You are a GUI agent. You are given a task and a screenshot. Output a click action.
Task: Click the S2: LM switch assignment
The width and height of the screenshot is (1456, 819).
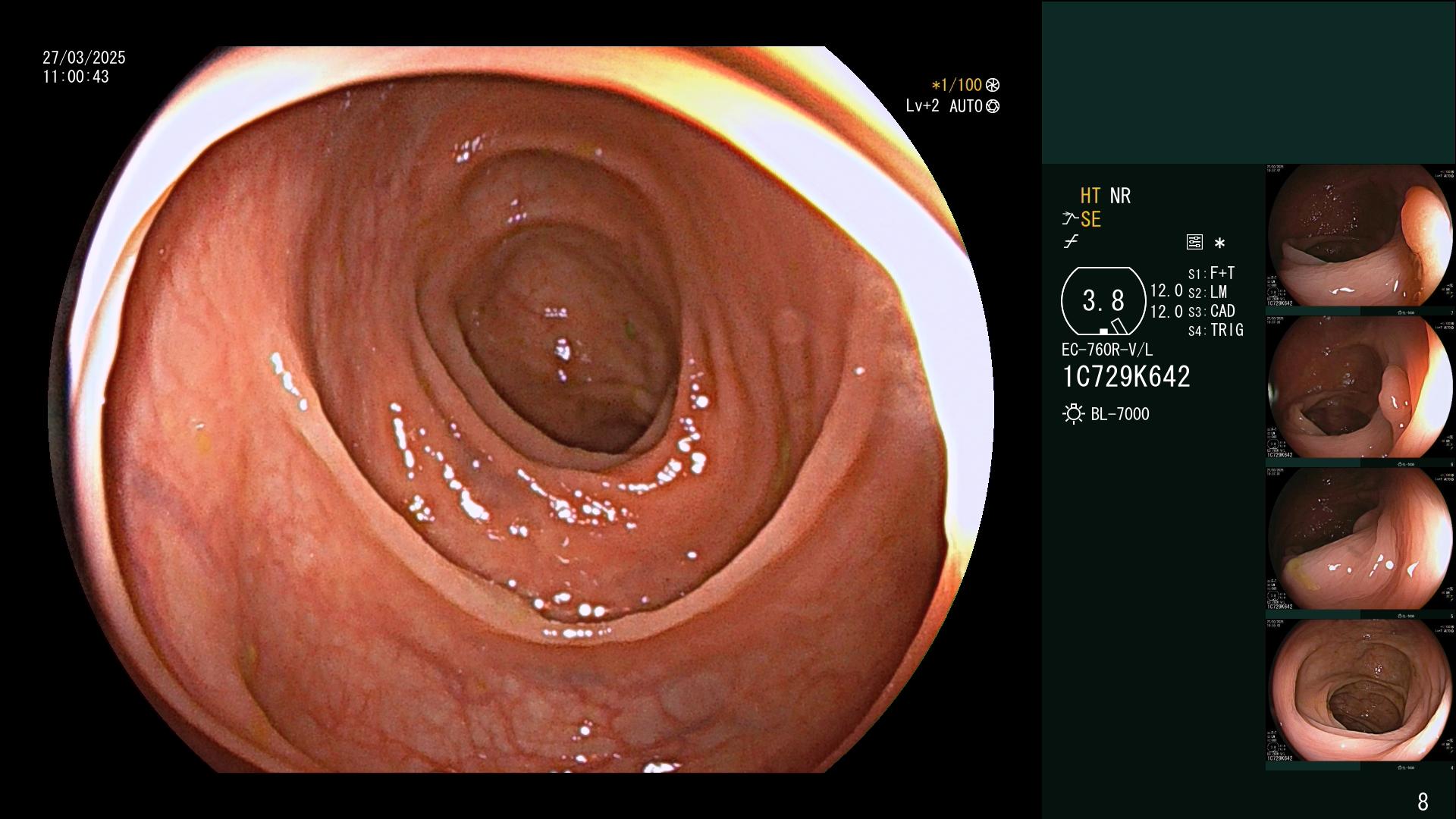pos(1207,292)
